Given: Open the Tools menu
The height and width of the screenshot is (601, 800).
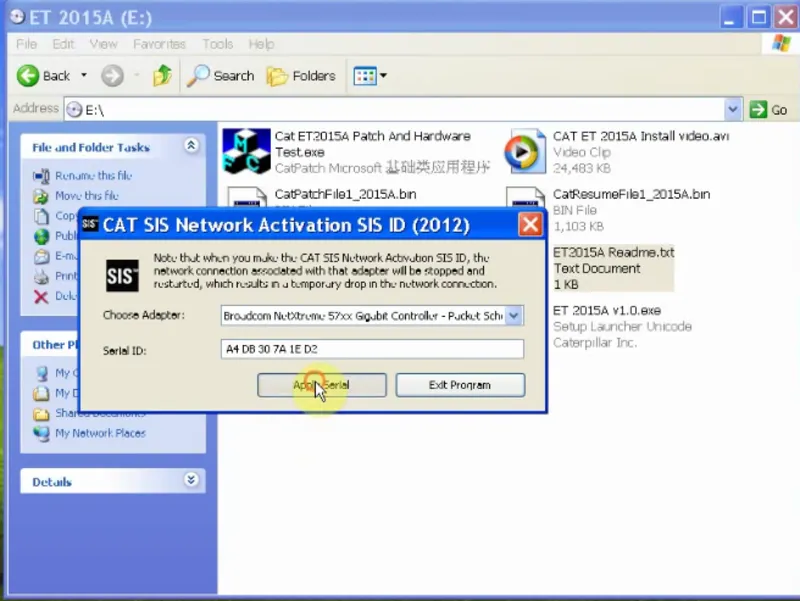Looking at the screenshot, I should [x=218, y=44].
